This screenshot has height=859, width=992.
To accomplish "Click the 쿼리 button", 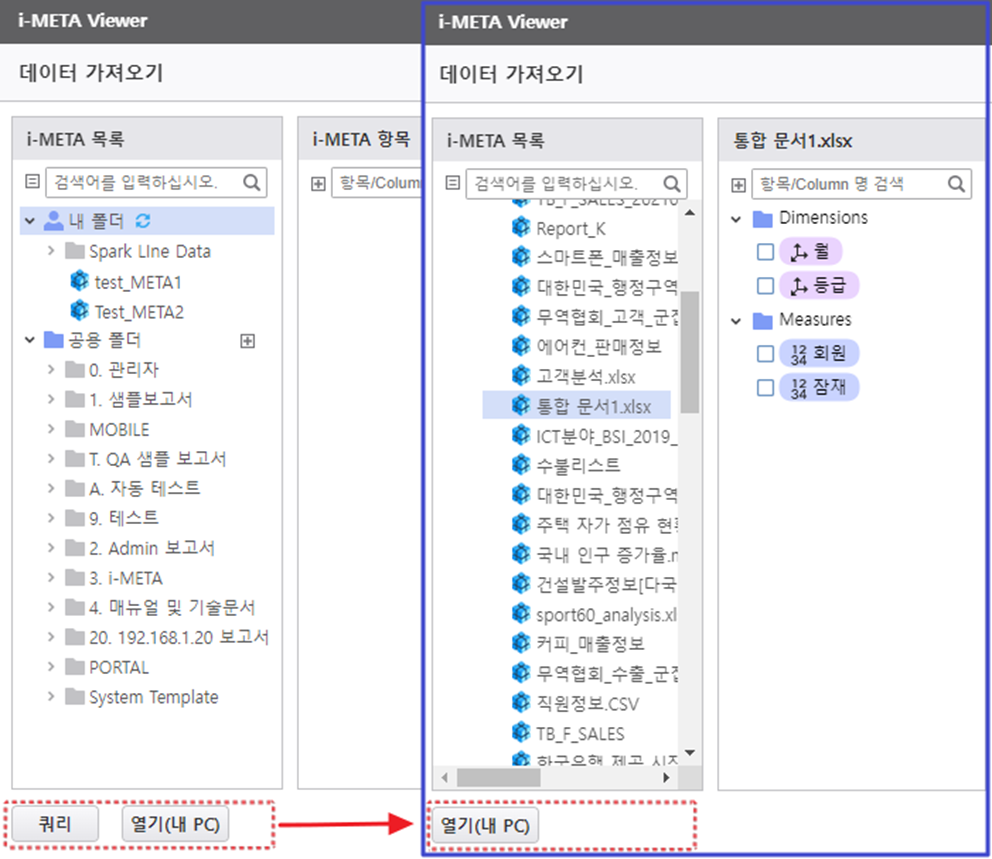I will pos(54,825).
